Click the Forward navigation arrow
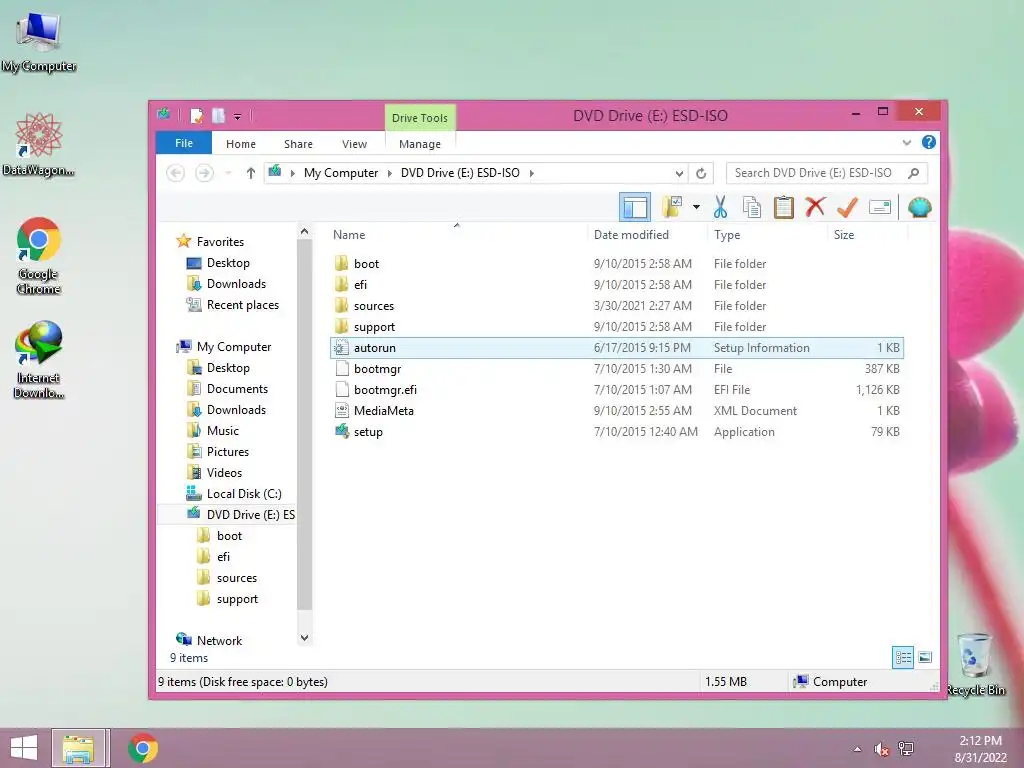 (x=204, y=173)
